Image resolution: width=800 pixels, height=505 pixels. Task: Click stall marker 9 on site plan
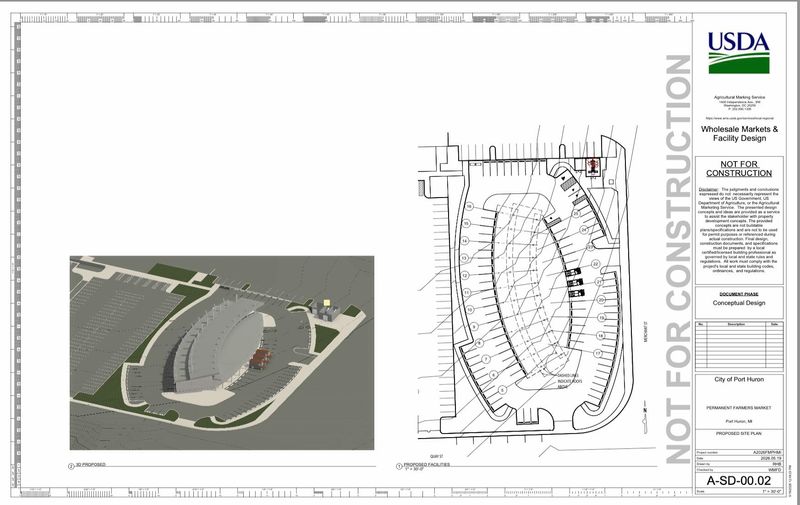pos(474,326)
